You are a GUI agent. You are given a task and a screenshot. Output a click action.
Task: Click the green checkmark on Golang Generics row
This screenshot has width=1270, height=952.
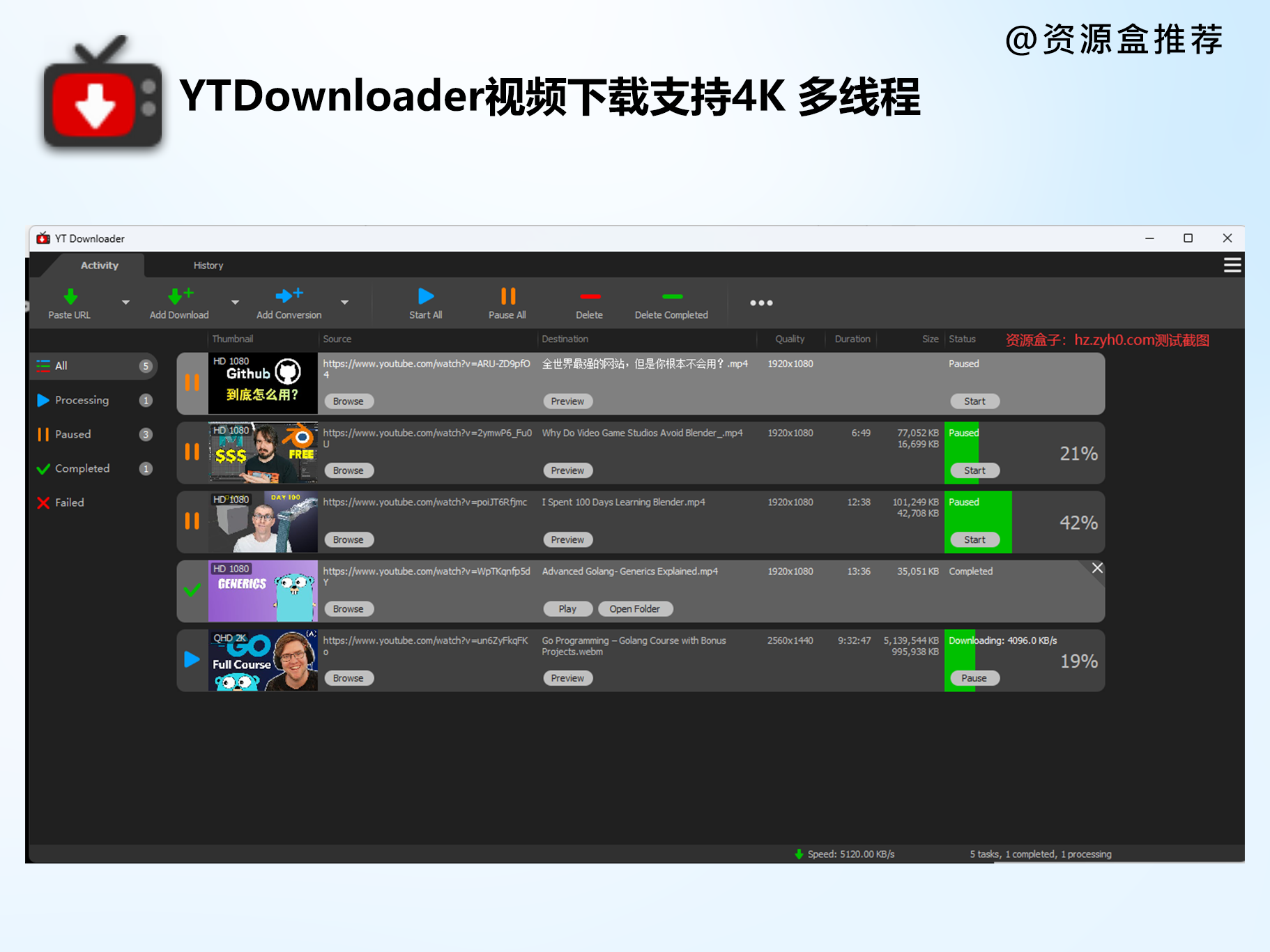pyautogui.click(x=192, y=590)
